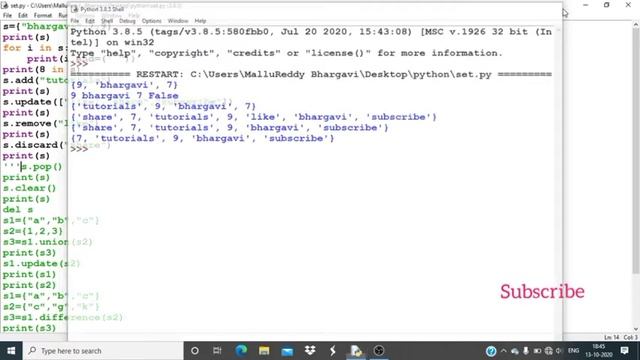Click the taskbar search box
Image resolution: width=640 pixels, height=360 pixels.
click(103, 351)
